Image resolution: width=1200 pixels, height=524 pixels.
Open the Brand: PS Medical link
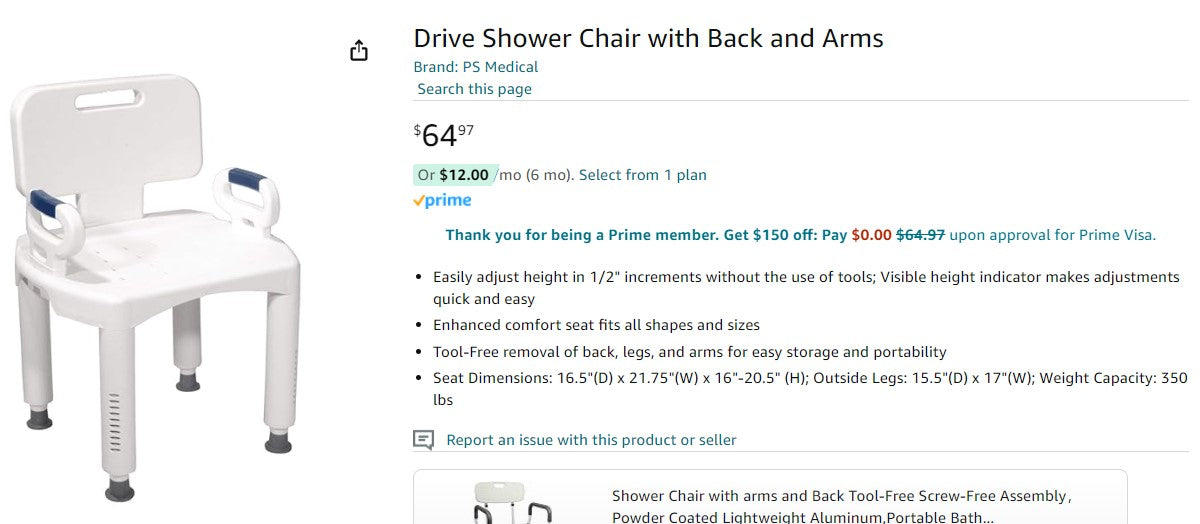[476, 67]
